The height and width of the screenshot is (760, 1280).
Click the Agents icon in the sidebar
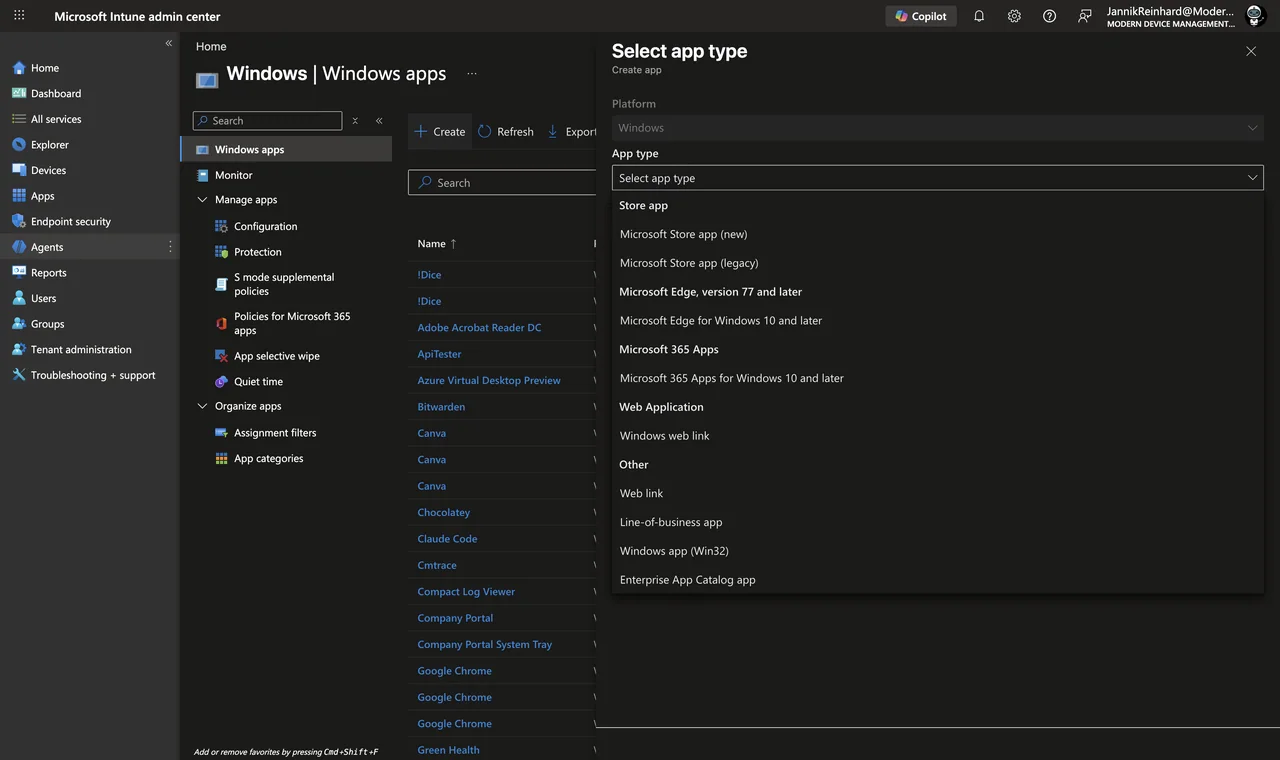pyautogui.click(x=19, y=247)
